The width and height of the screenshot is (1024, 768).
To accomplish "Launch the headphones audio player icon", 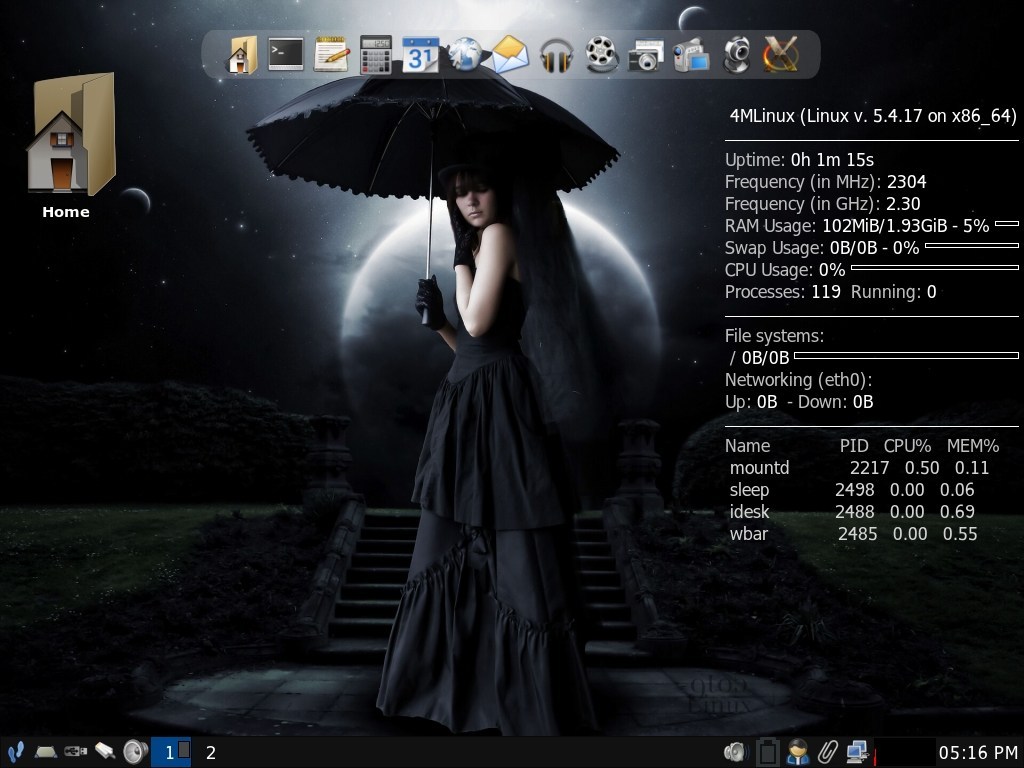I will point(556,55).
